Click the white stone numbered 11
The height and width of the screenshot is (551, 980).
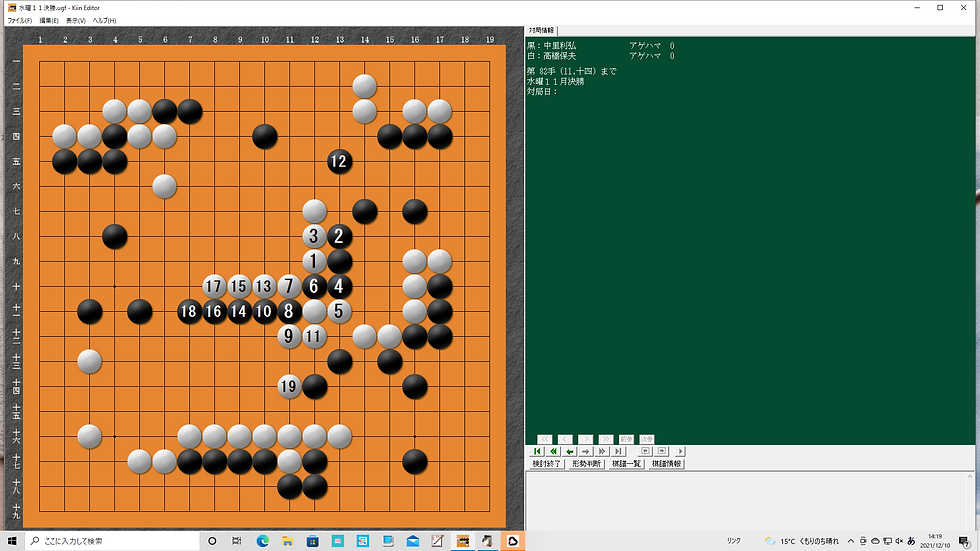click(x=314, y=336)
